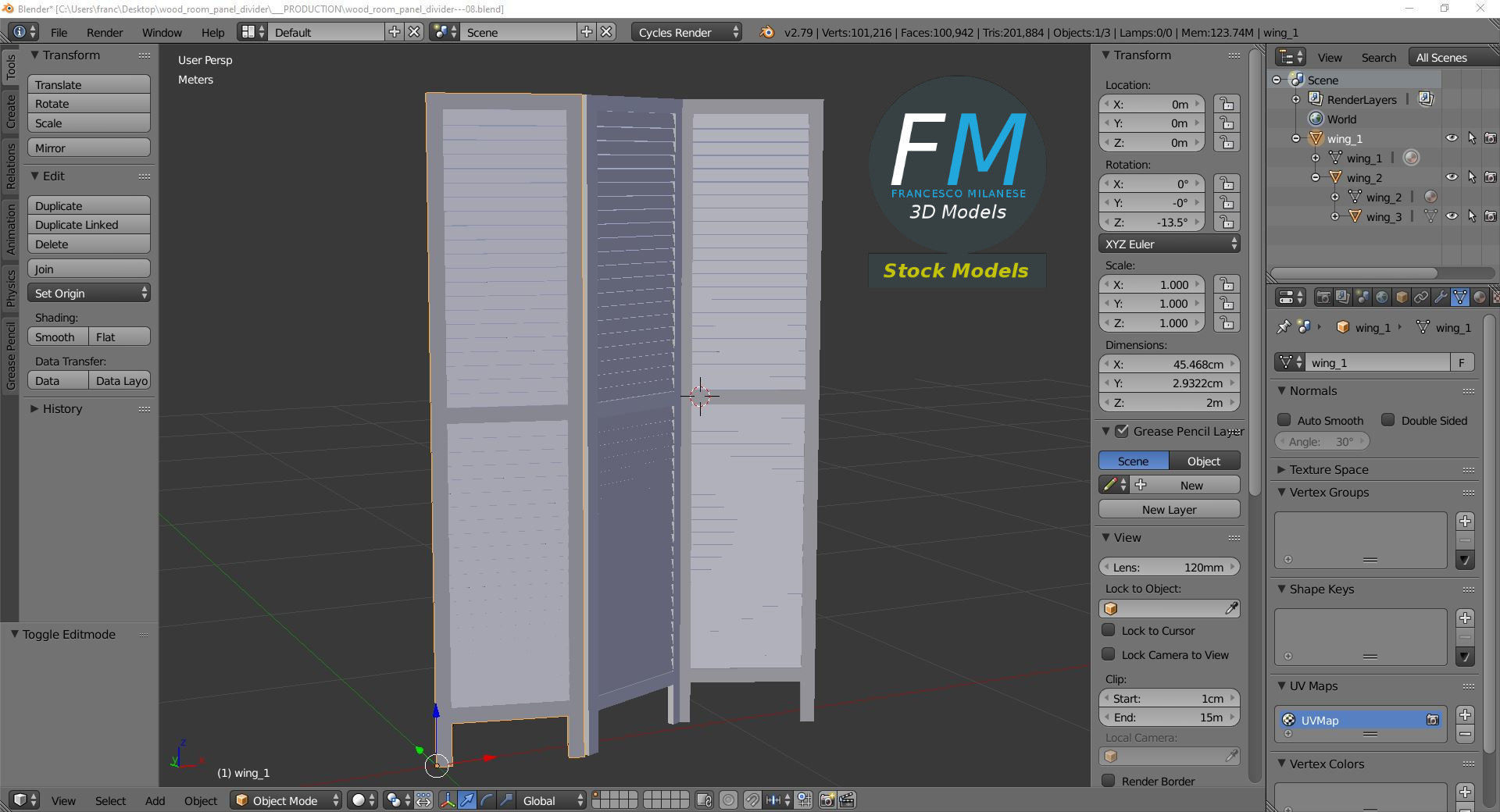Open the Set Origin dropdown
1500x812 pixels.
point(89,293)
